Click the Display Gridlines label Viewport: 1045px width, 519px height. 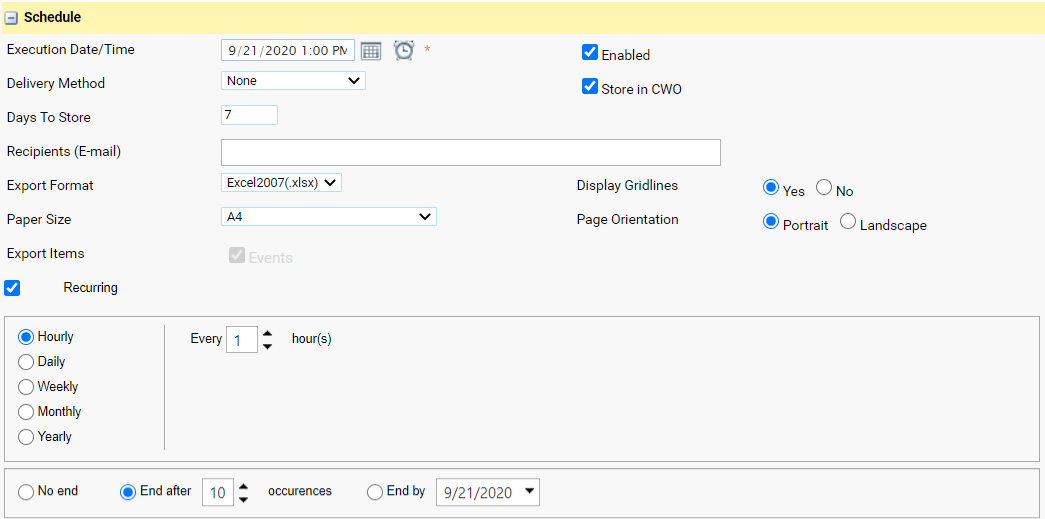(627, 185)
